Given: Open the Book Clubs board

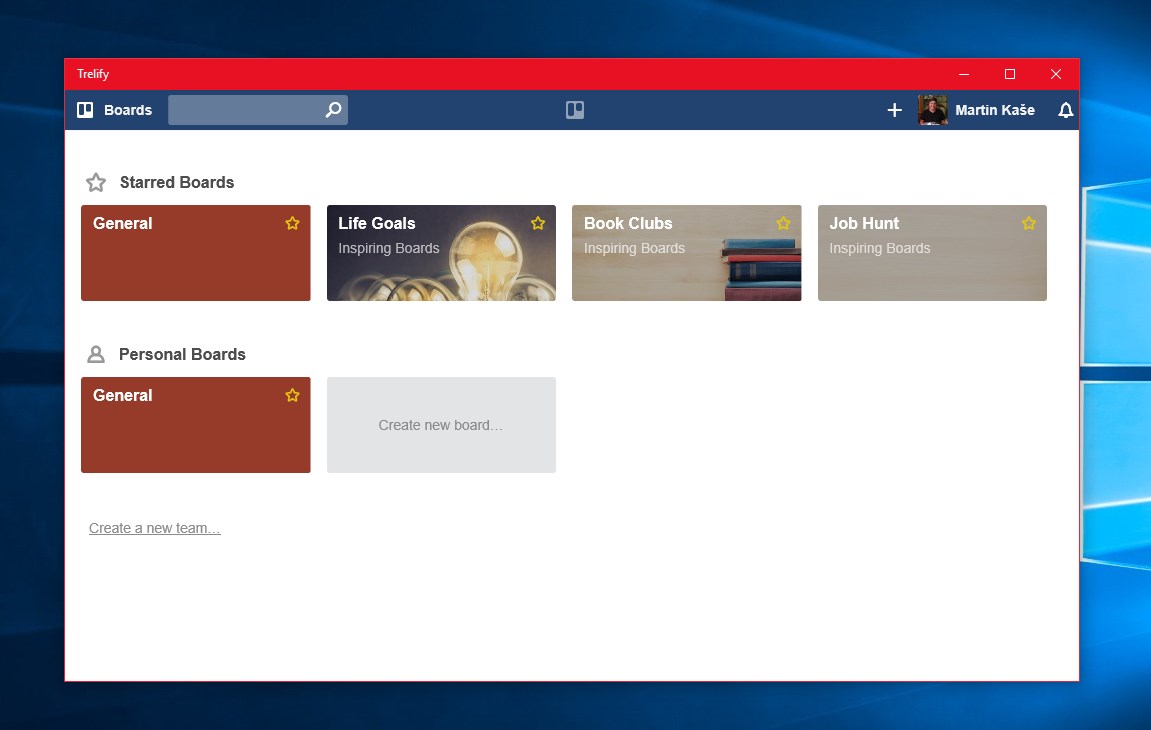Looking at the screenshot, I should point(686,253).
